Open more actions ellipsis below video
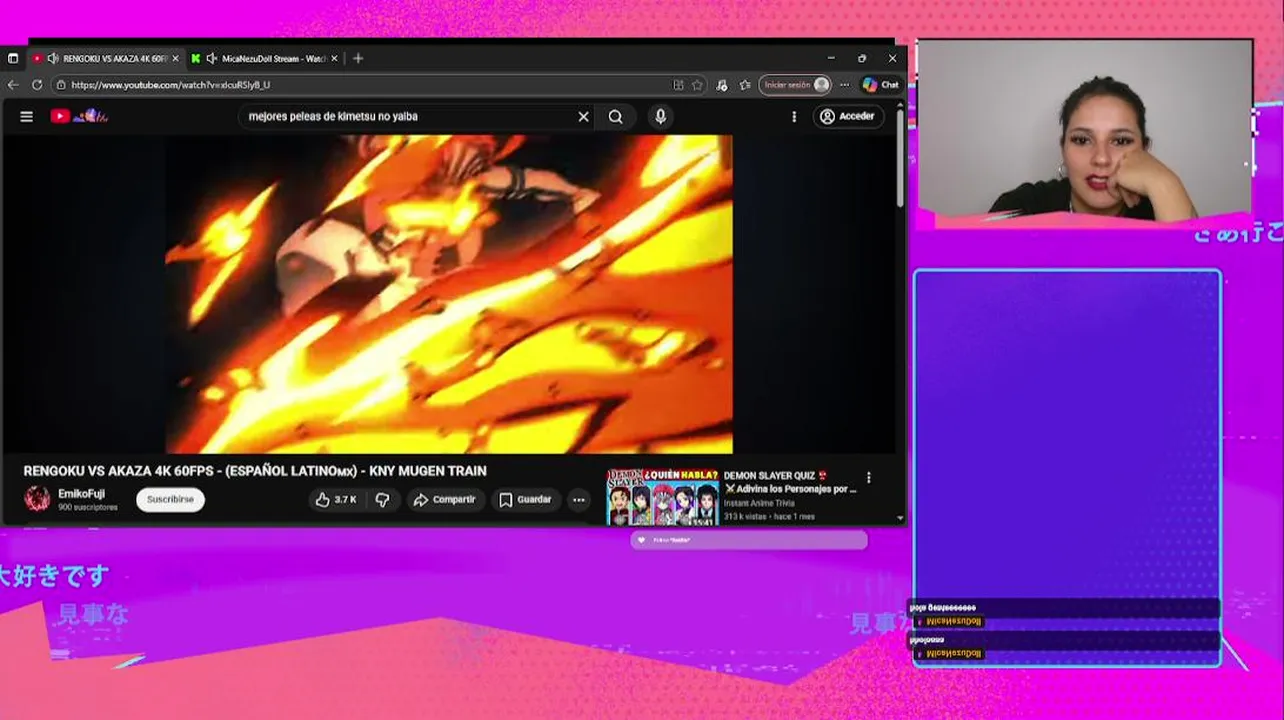Screen dimensions: 1284x720 [579, 499]
